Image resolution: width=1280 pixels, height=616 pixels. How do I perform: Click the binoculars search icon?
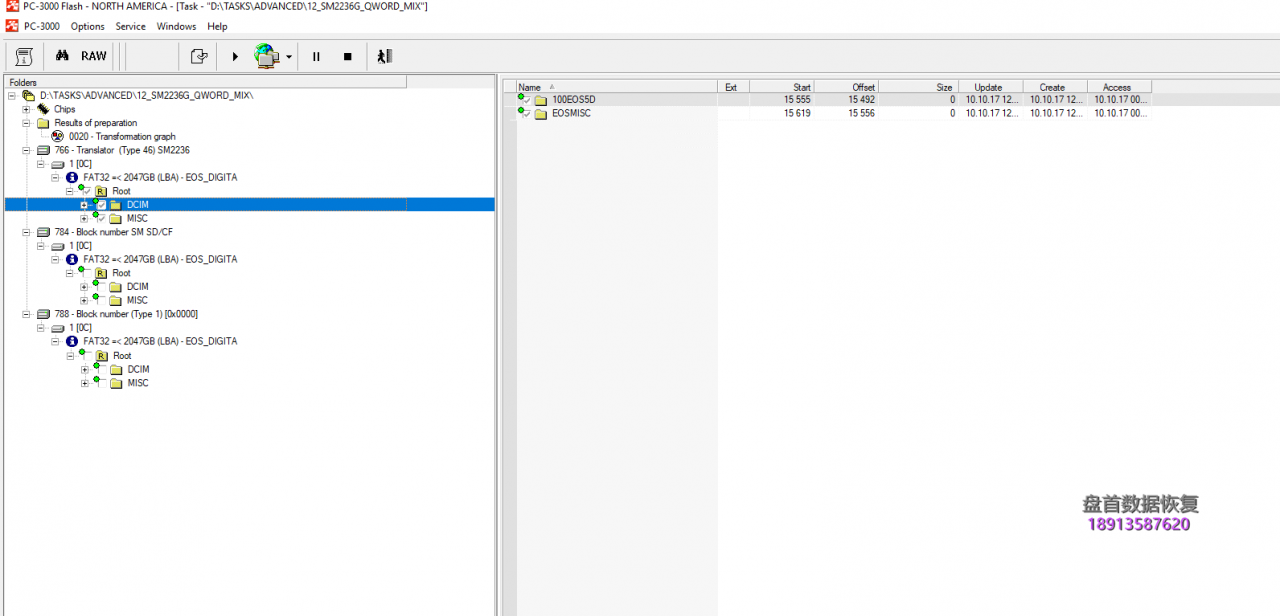pyautogui.click(x=62, y=56)
